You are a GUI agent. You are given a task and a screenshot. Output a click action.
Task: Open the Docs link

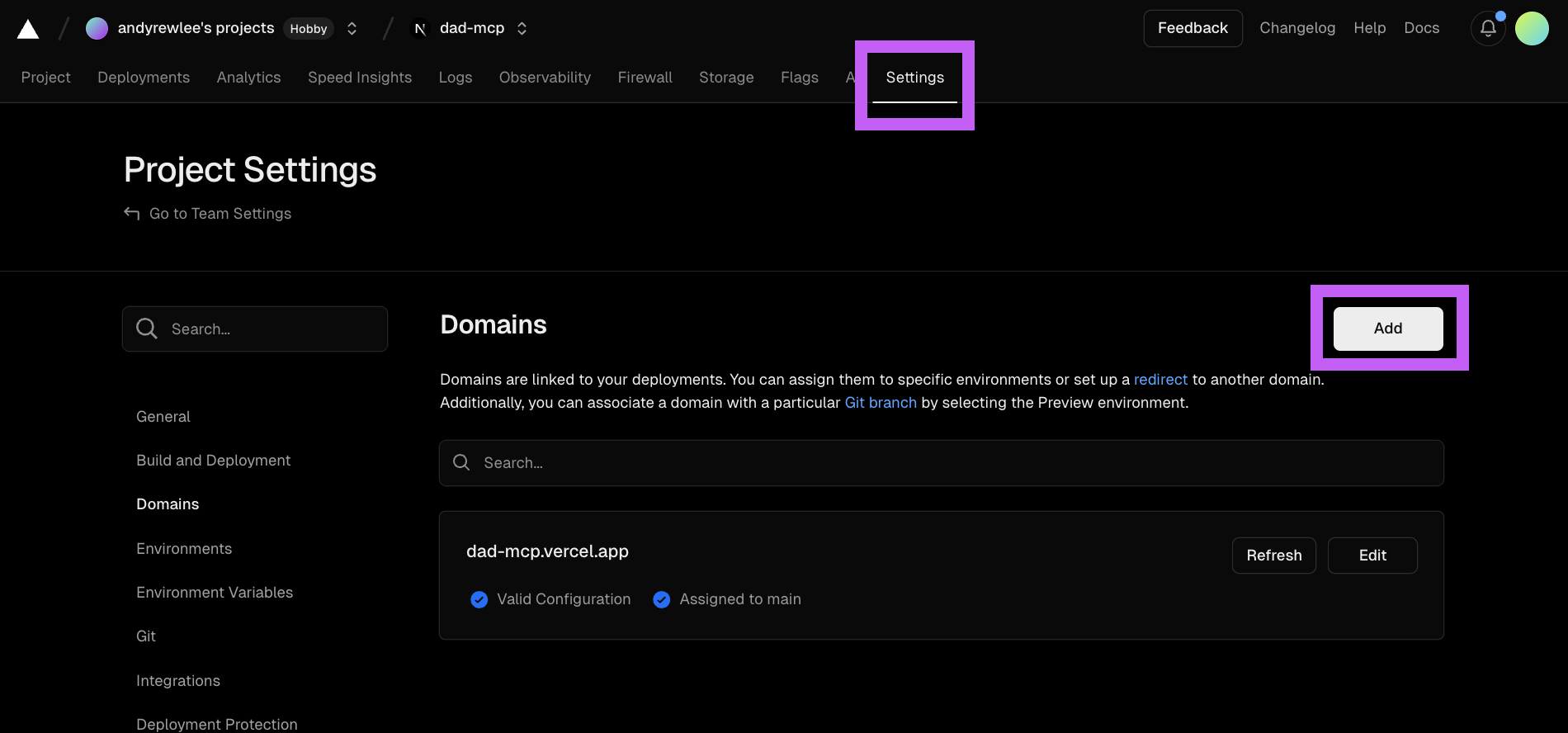pos(1421,28)
